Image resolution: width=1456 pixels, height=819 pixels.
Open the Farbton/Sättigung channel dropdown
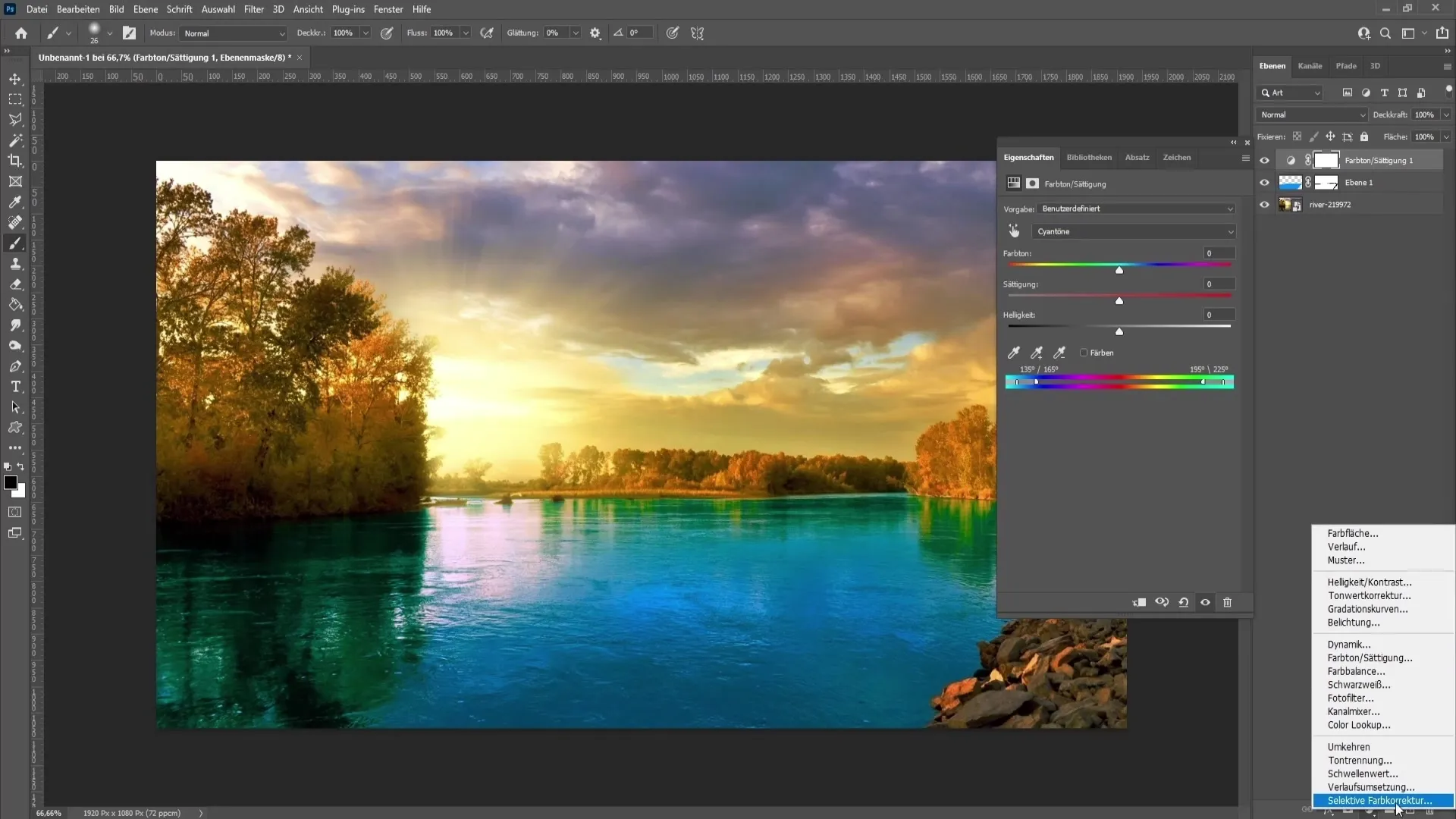[x=1132, y=231]
